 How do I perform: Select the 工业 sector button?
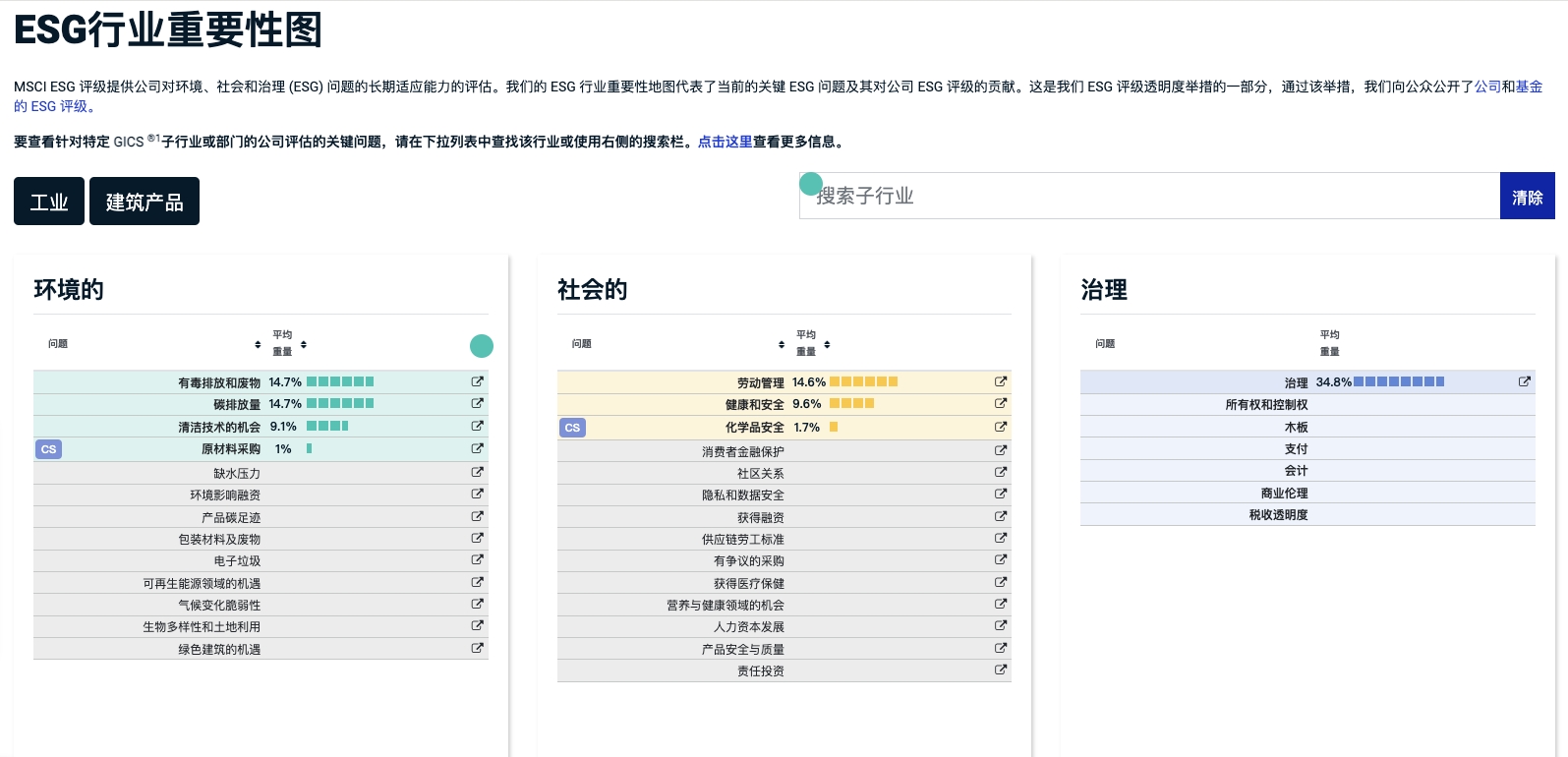click(49, 202)
